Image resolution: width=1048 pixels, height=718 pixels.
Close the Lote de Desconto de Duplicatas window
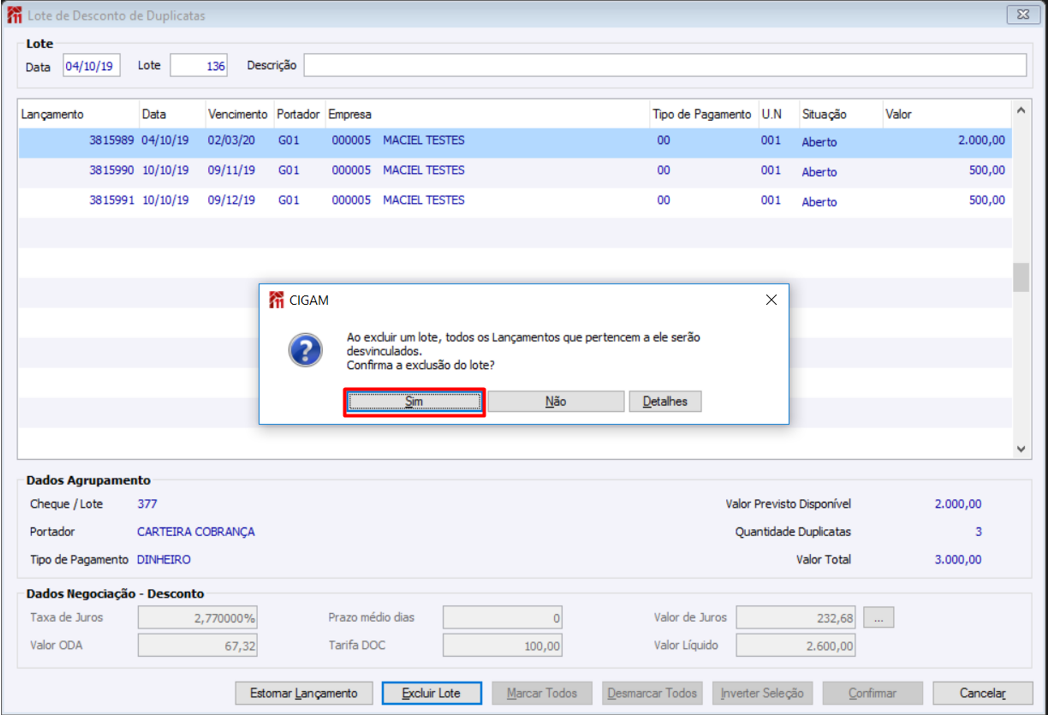[x=1023, y=14]
